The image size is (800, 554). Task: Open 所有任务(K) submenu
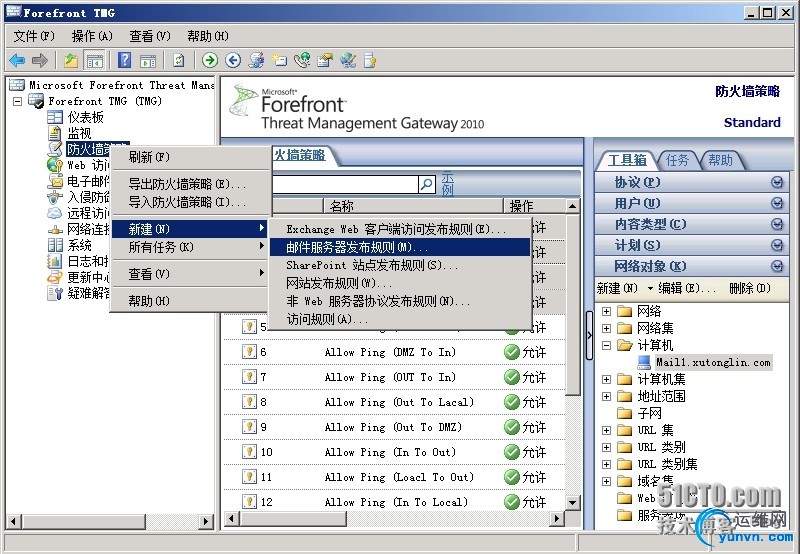pyautogui.click(x=190, y=247)
